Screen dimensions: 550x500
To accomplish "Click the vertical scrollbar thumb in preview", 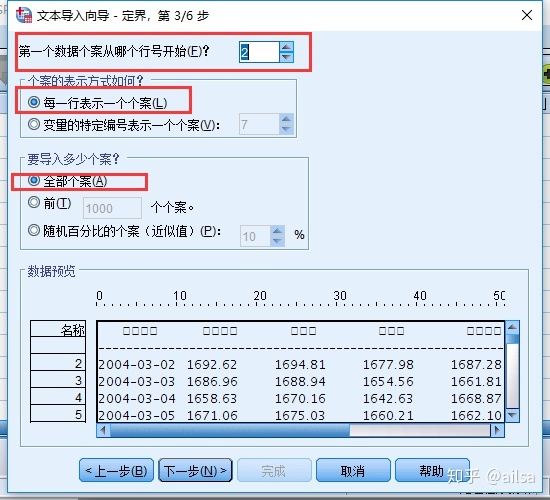I will point(512,339).
